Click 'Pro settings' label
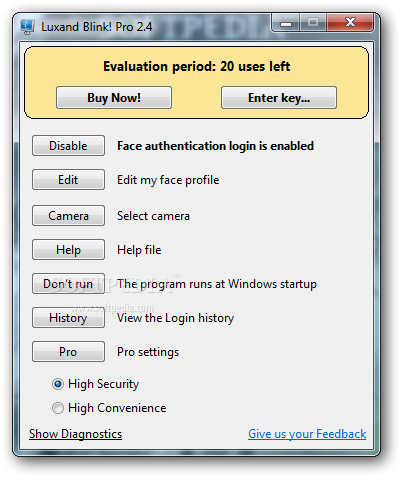Screen dimensions: 401x477 [148, 352]
